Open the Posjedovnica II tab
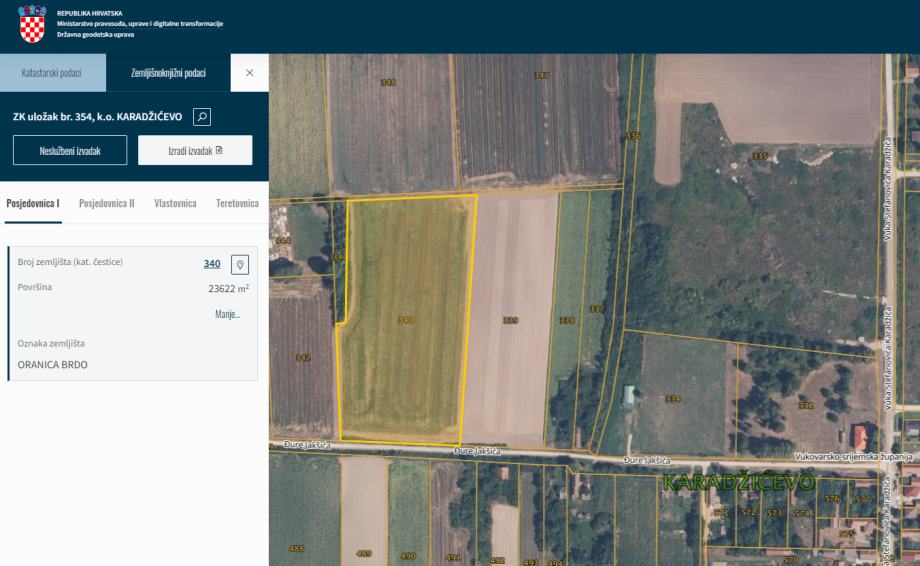Screen dimensions: 920x566 pyautogui.click(x=107, y=204)
